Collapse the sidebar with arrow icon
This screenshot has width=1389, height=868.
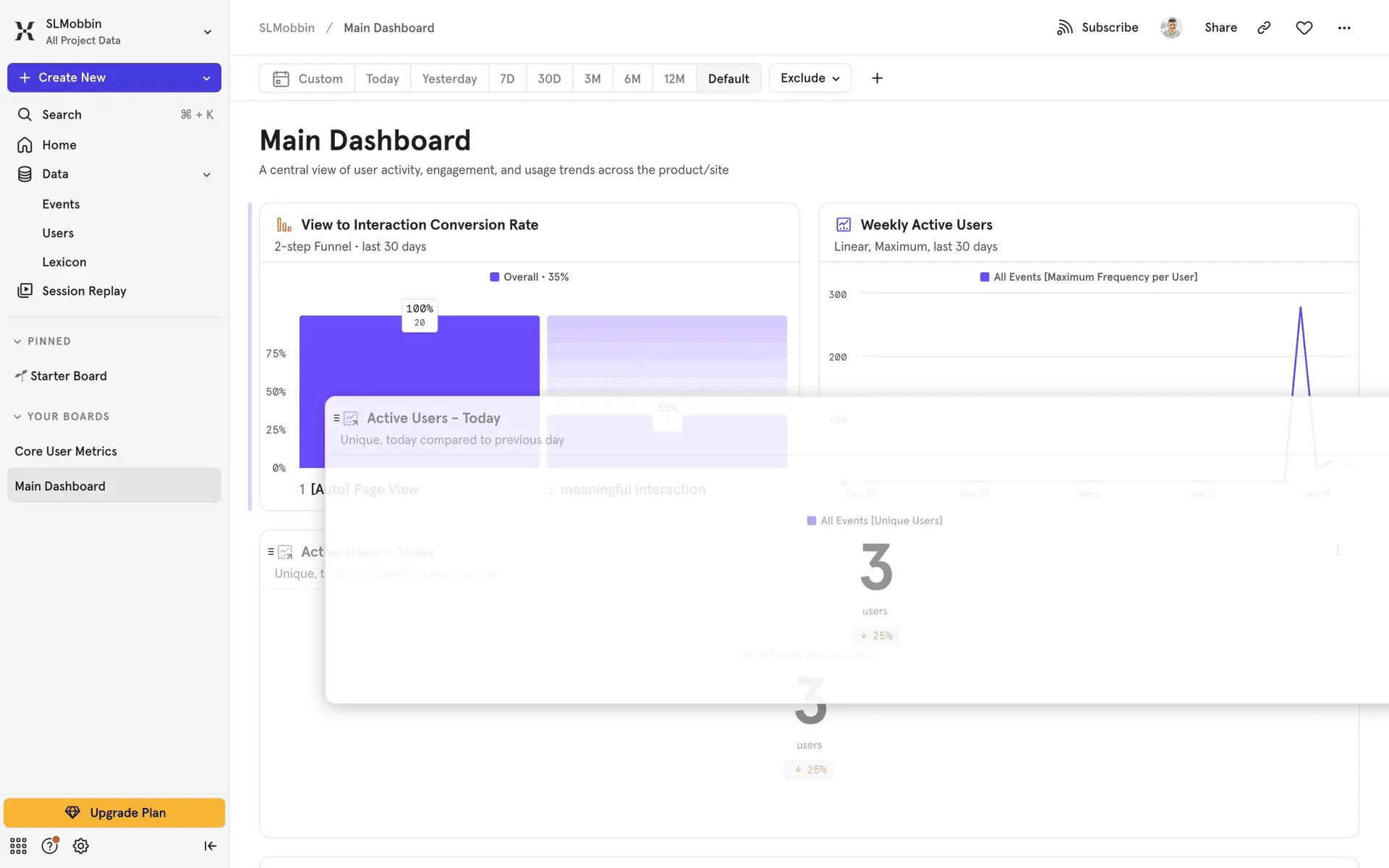coord(210,846)
